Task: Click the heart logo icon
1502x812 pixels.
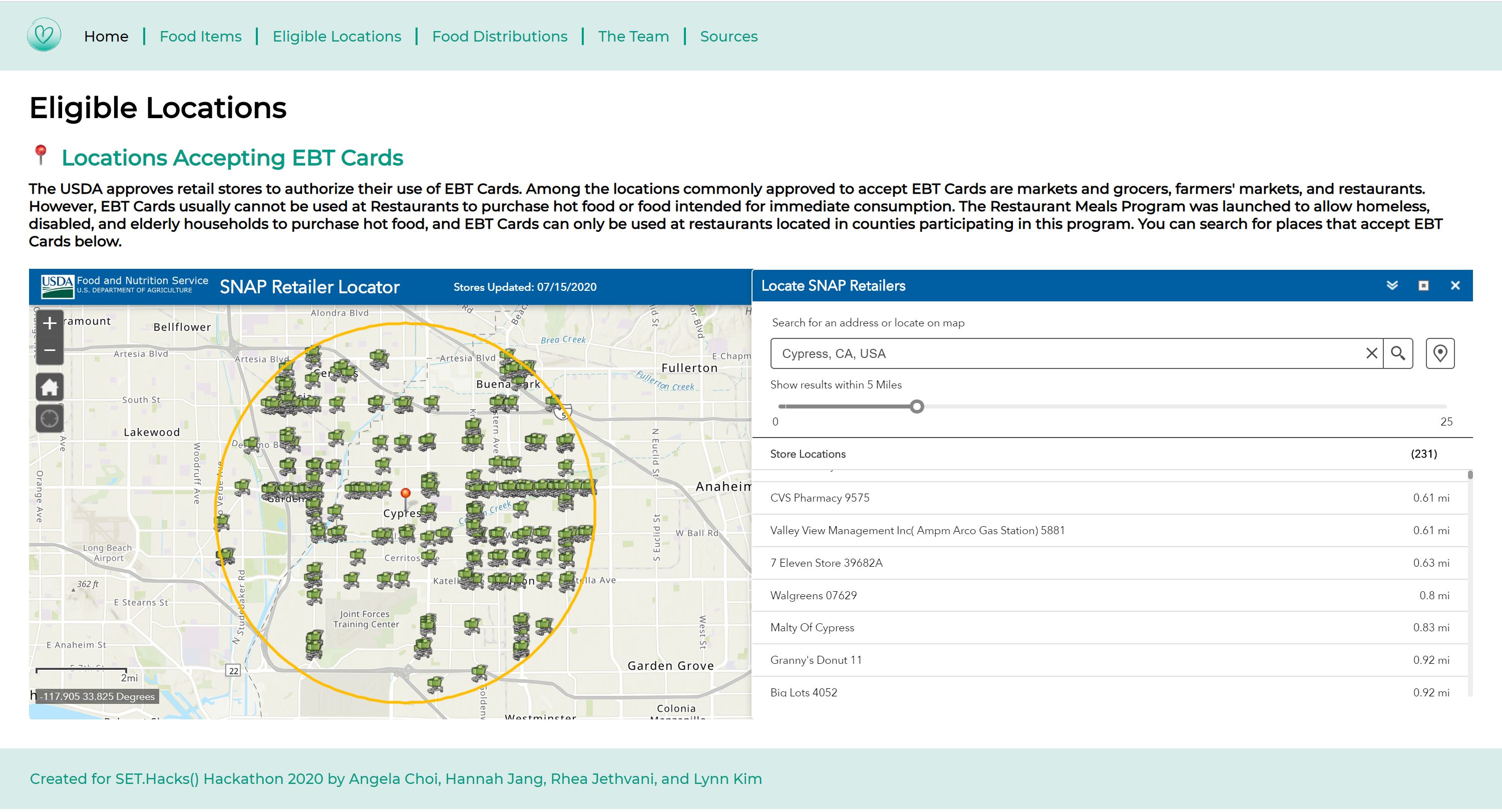Action: (x=44, y=35)
